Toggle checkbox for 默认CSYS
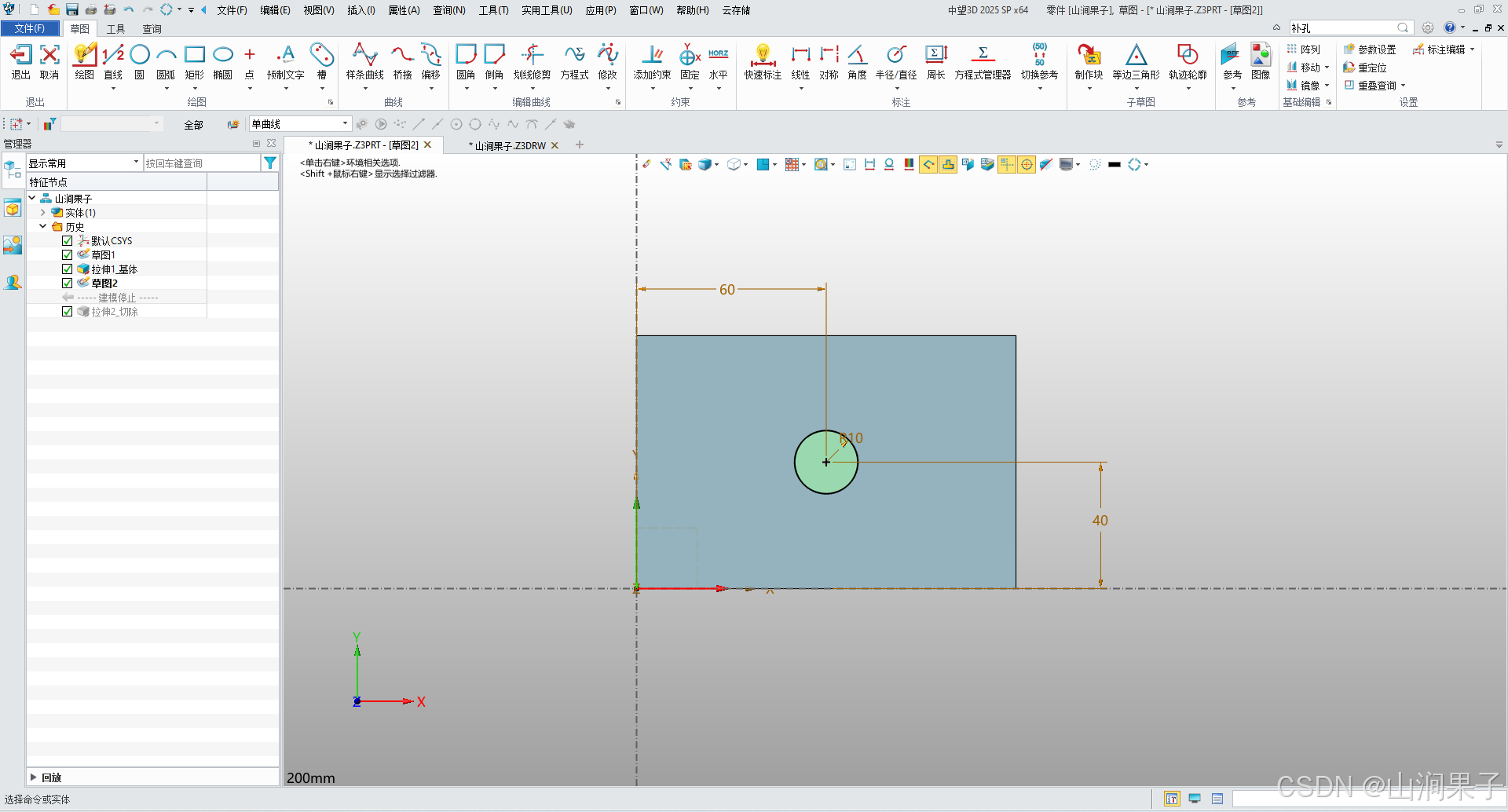 [68, 241]
